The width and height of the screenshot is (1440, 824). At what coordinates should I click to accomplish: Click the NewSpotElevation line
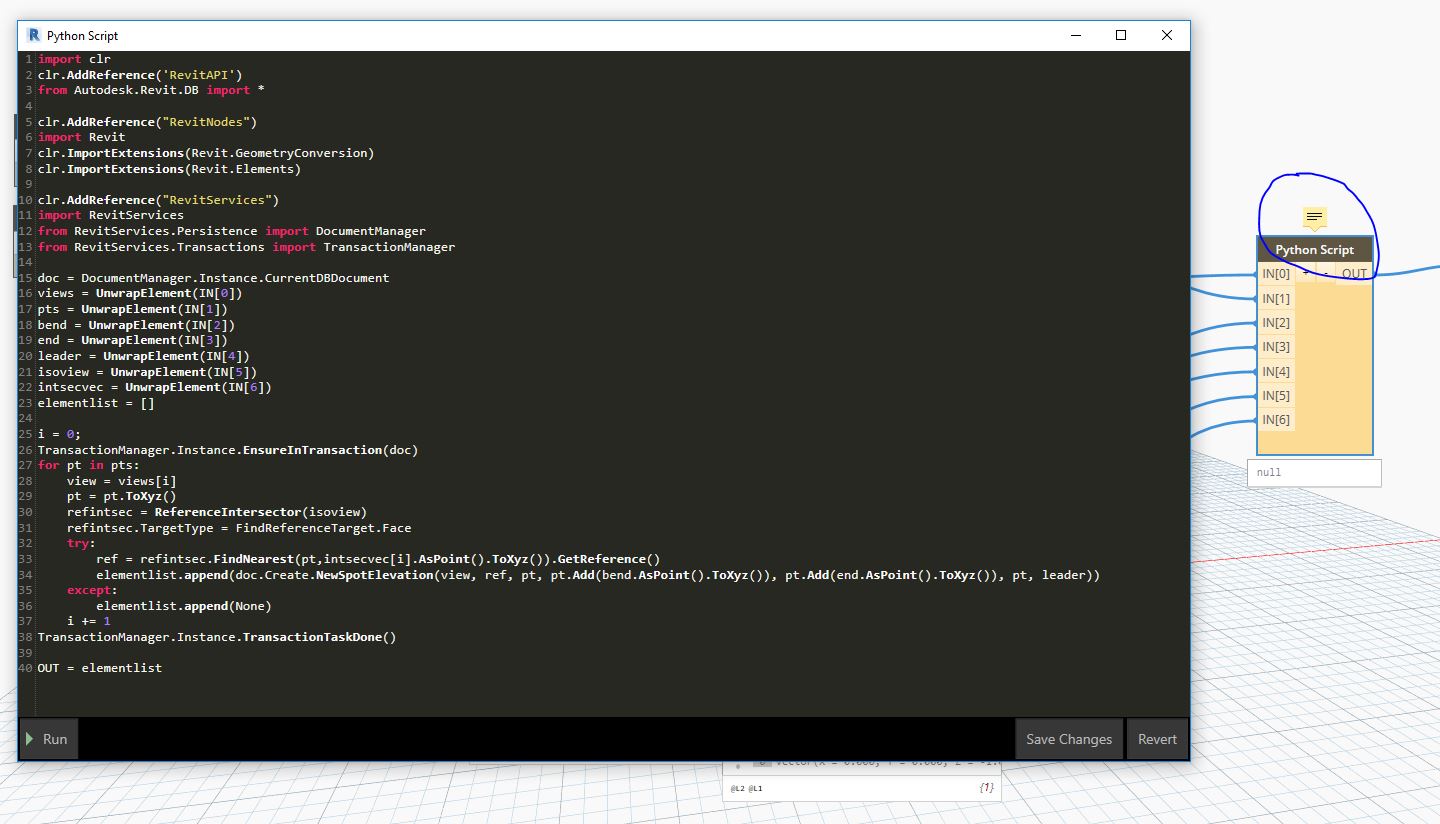pyautogui.click(x=598, y=575)
